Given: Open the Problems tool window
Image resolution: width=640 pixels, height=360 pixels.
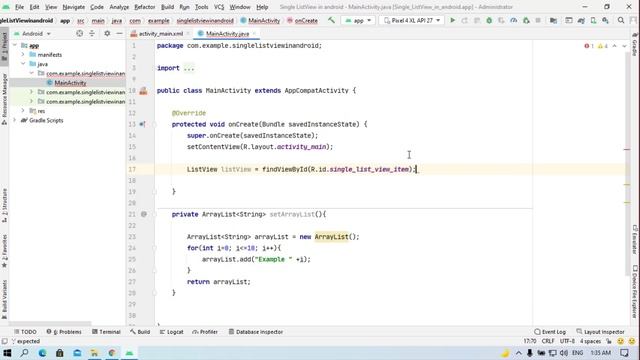Looking at the screenshot, I should (64, 332).
